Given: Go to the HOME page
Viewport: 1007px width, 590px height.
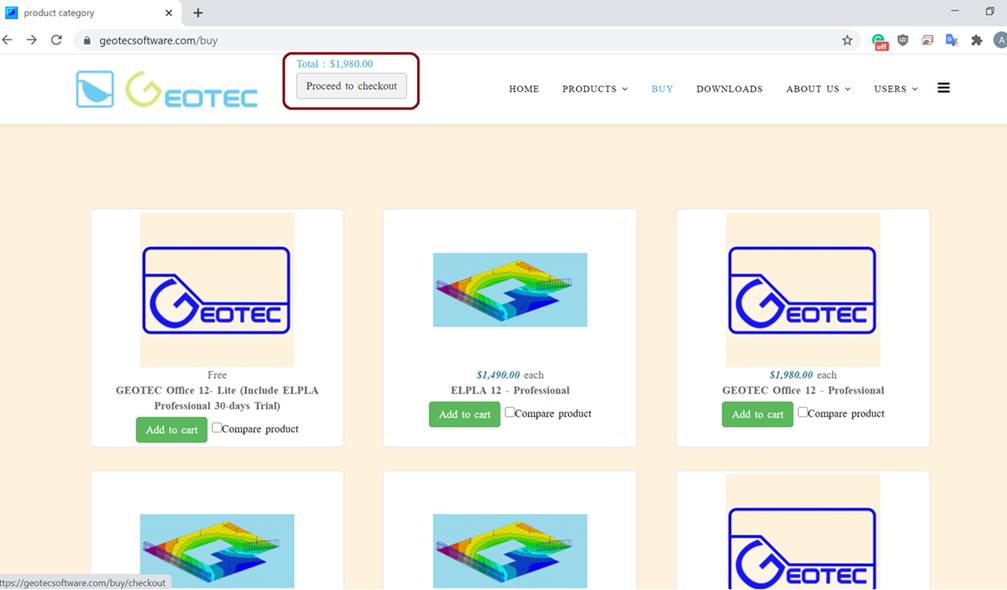Looking at the screenshot, I should click(x=524, y=89).
